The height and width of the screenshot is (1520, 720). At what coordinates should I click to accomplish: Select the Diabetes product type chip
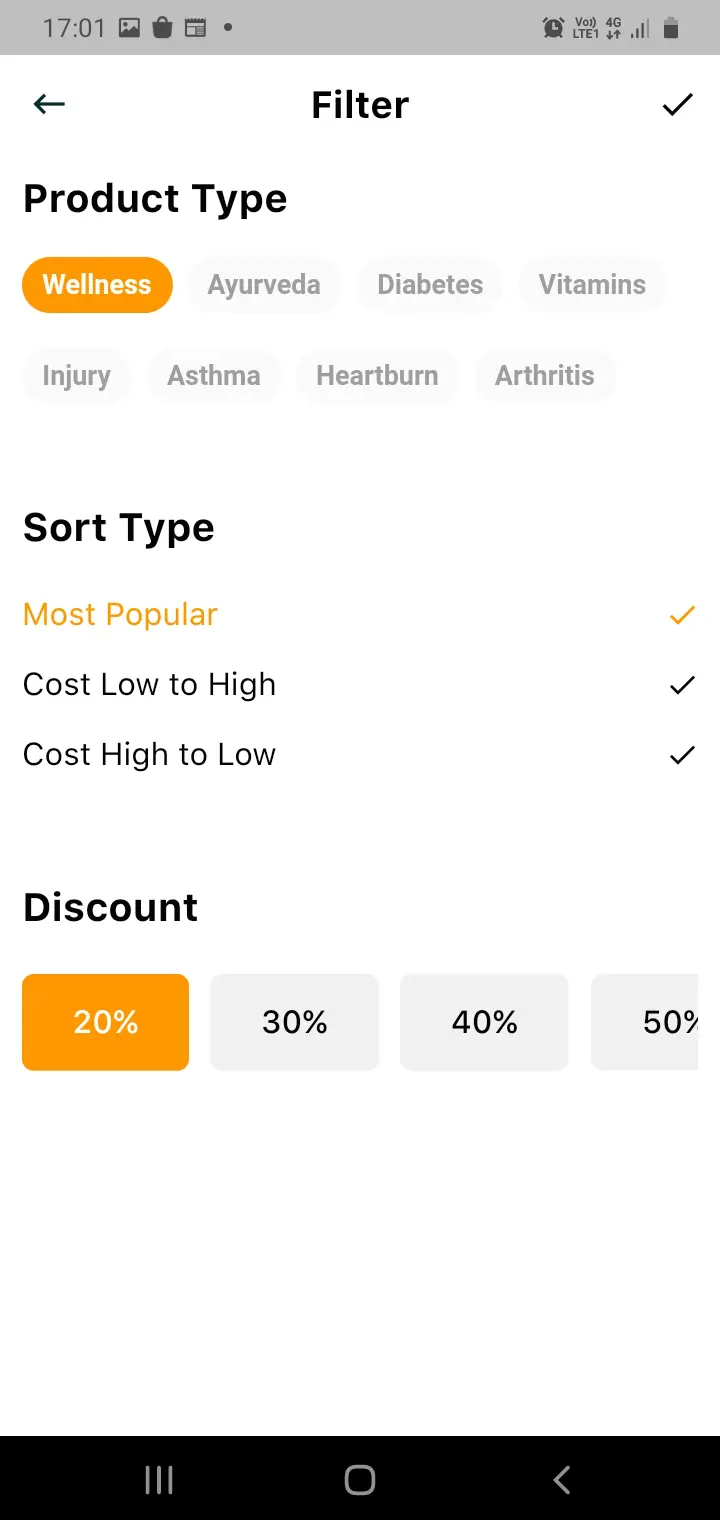[x=430, y=285]
